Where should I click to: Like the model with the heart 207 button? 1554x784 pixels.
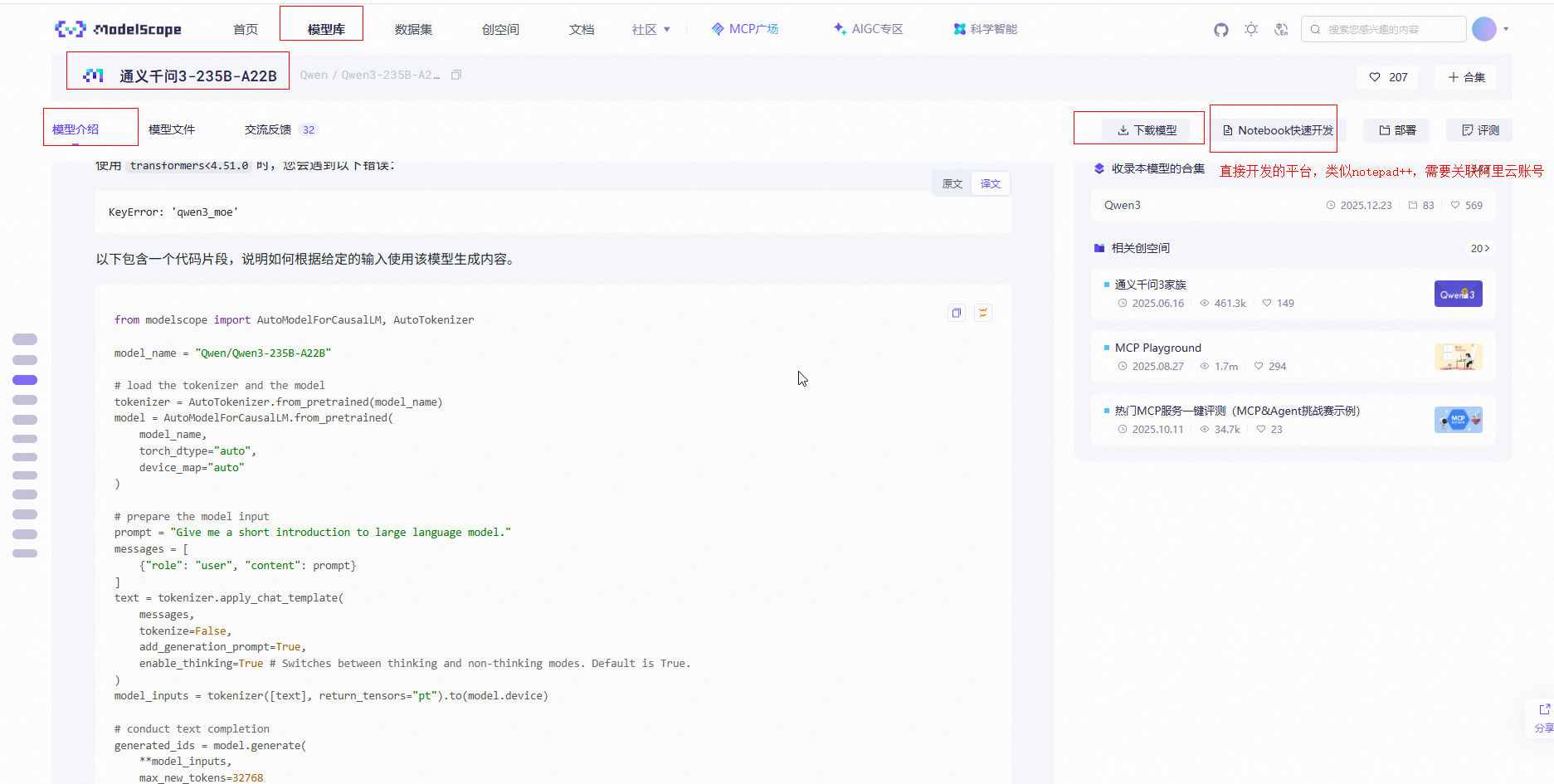coord(1388,77)
